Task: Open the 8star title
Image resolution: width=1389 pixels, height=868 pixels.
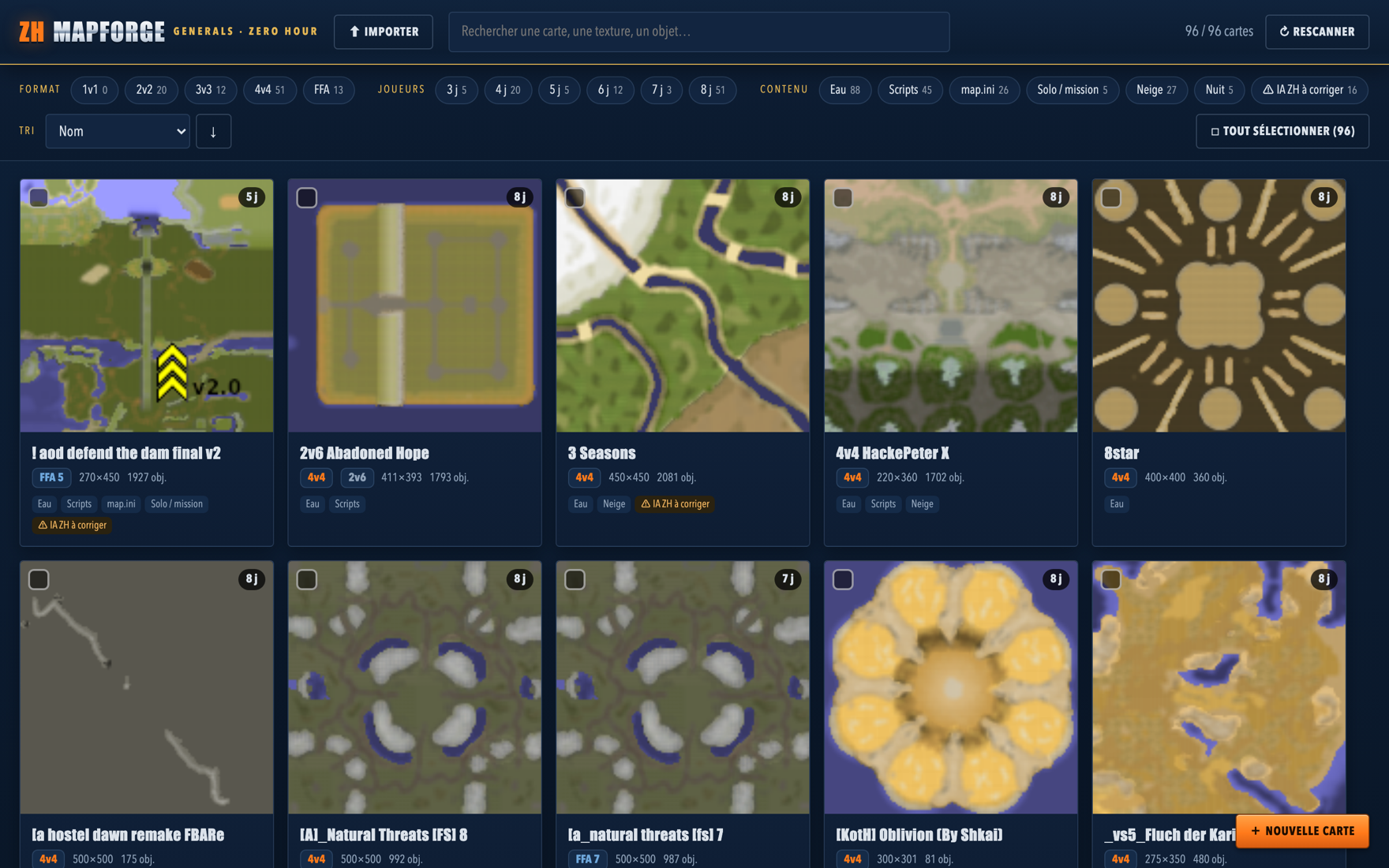Action: (x=1121, y=453)
